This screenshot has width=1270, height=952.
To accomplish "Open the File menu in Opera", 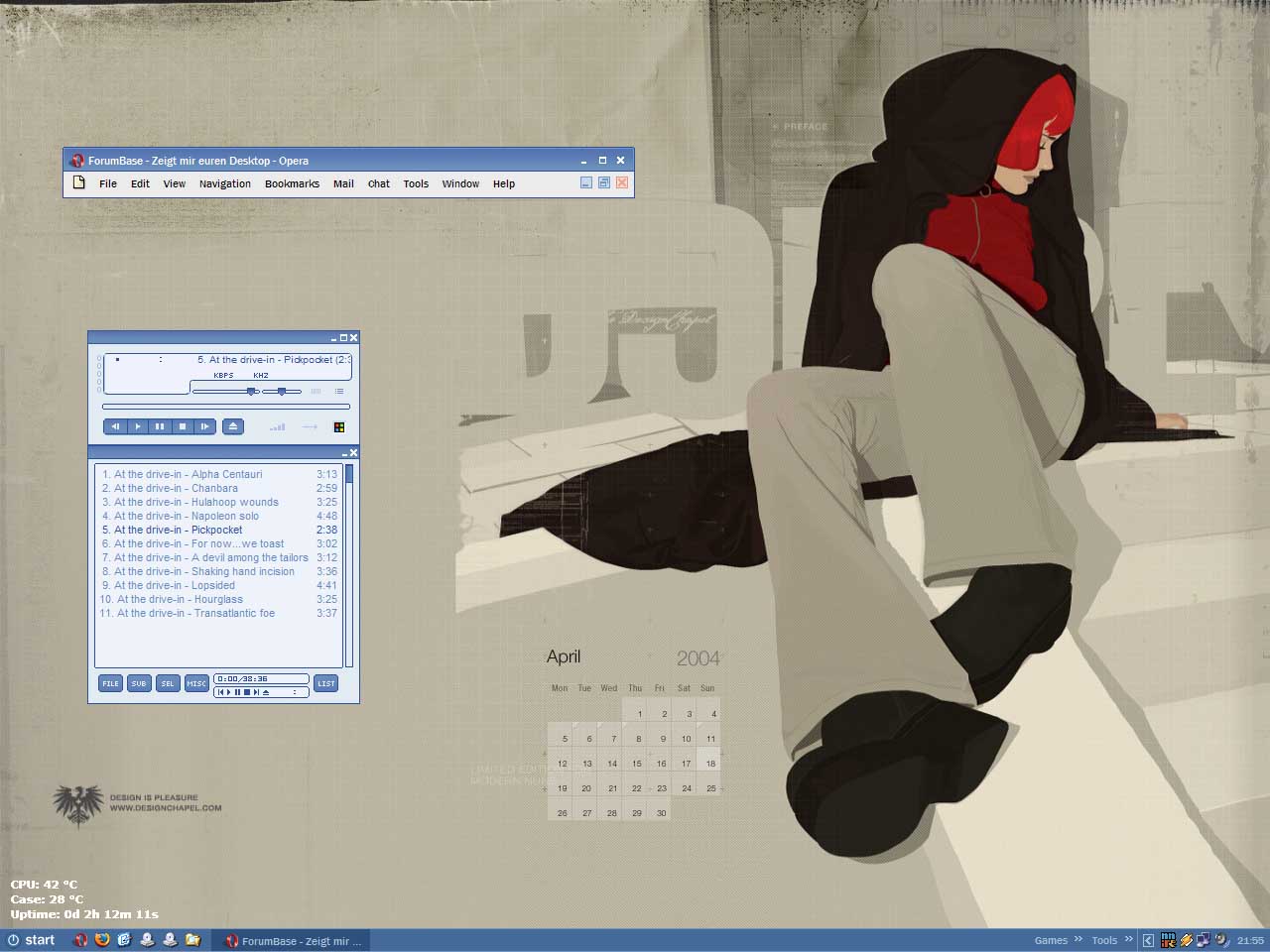I will pos(108,183).
